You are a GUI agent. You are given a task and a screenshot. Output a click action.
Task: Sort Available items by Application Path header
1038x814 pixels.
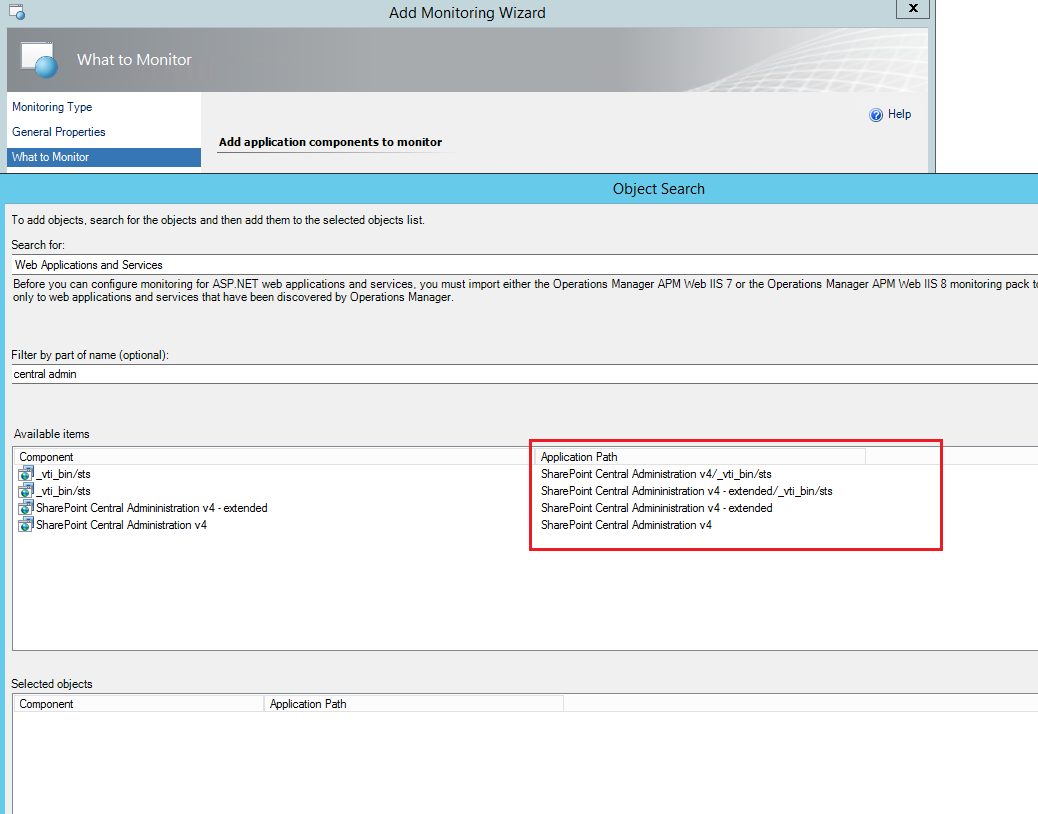(700, 457)
